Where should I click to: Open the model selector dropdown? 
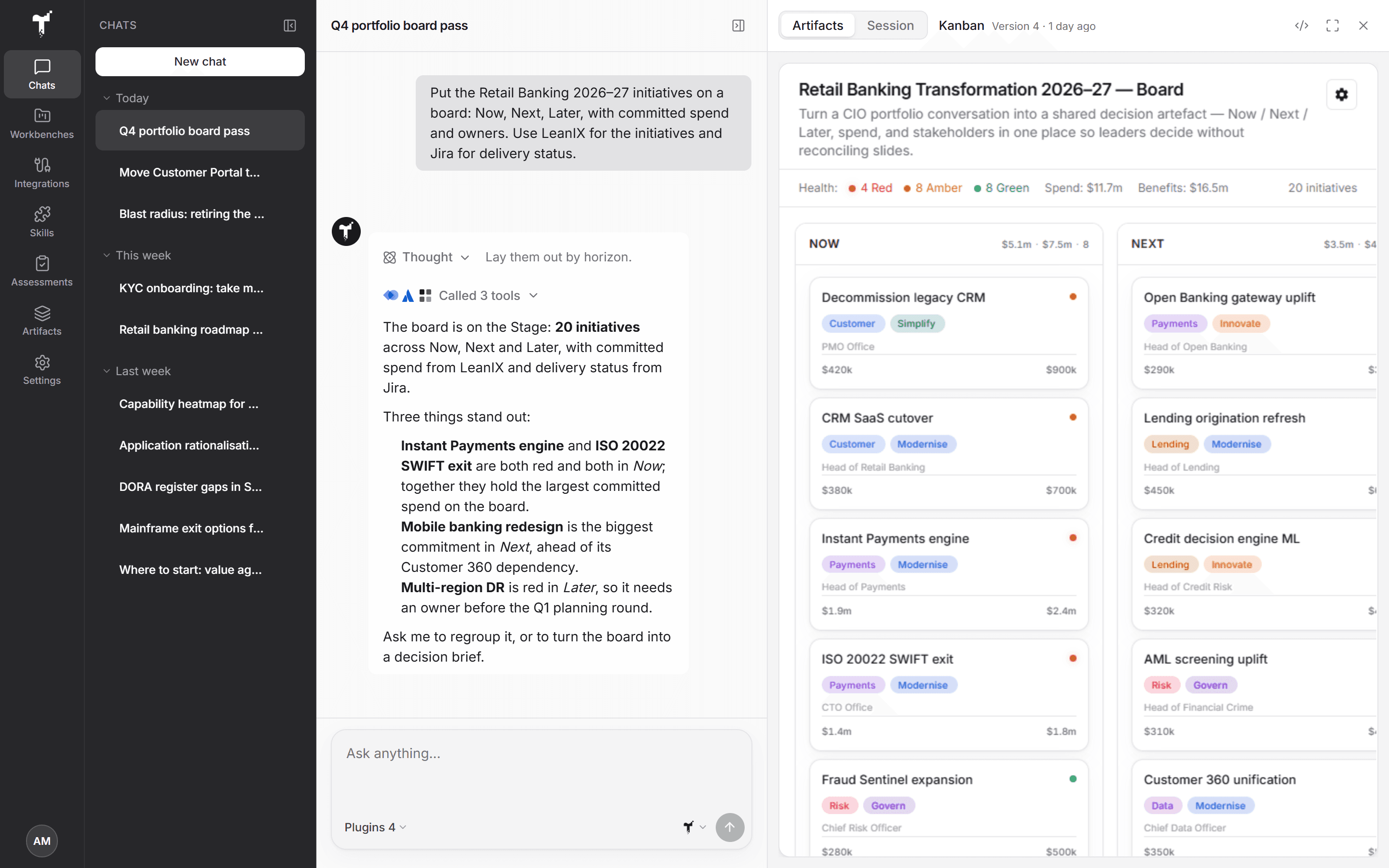click(x=694, y=827)
